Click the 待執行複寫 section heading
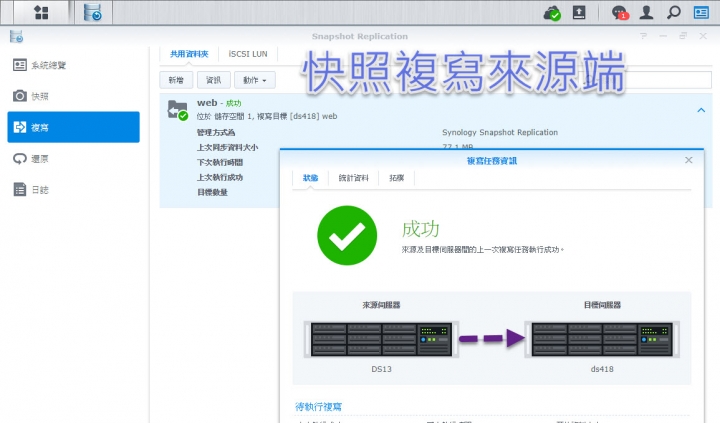Screen dimensions: 720x423 click(x=318, y=406)
